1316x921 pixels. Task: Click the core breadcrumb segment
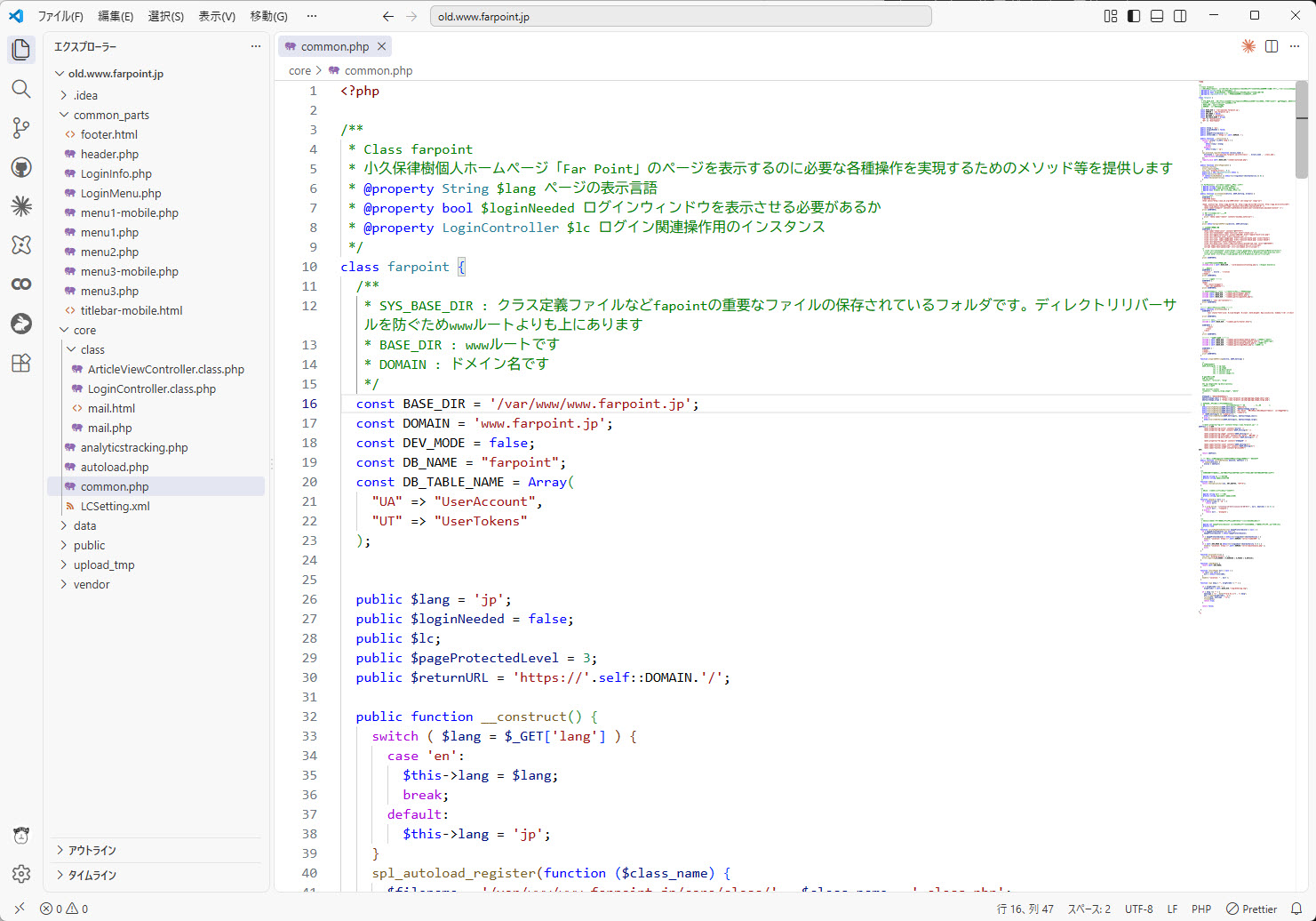click(300, 70)
